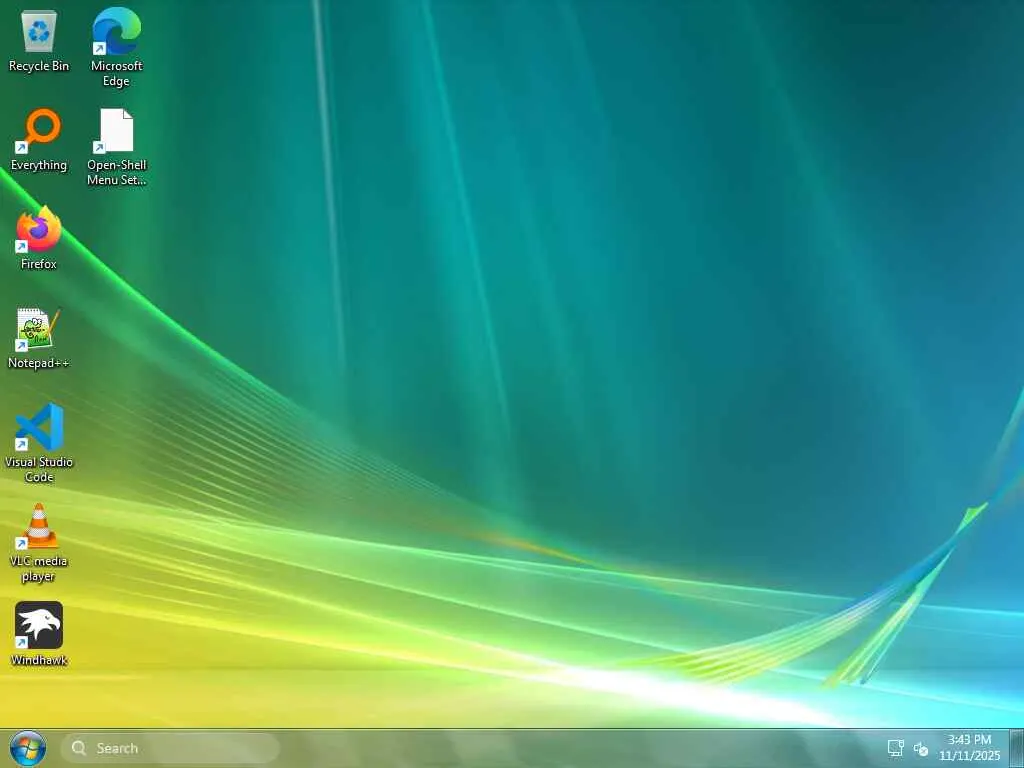Viewport: 1024px width, 768px height.
Task: Select the Firefox desktop shortcut
Action: [39, 238]
